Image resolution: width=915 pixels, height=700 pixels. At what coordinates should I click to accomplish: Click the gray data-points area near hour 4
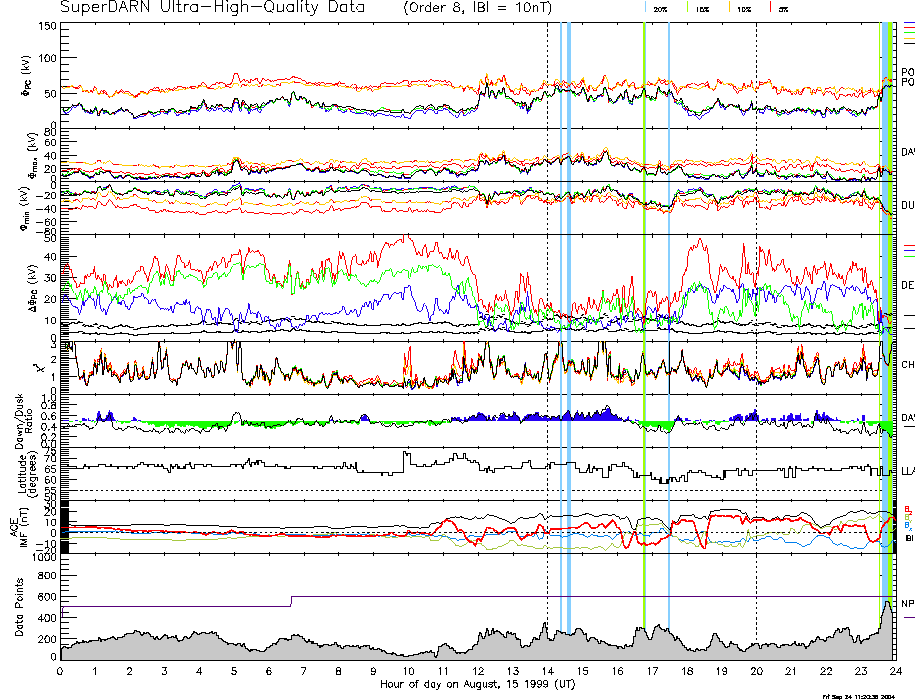[200, 648]
